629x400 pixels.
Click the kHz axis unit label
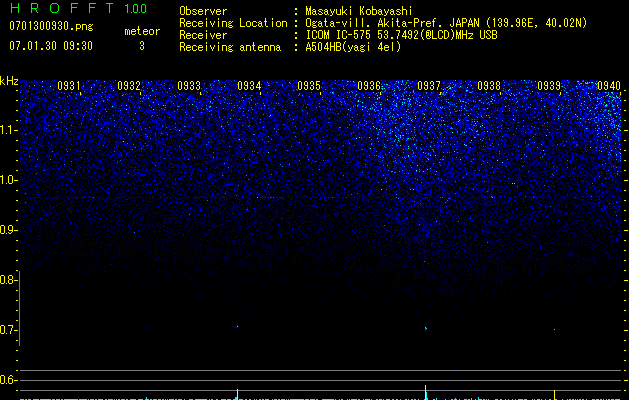[9, 81]
